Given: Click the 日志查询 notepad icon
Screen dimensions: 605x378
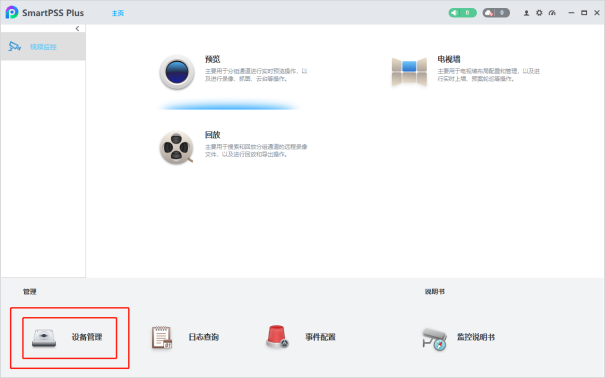Looking at the screenshot, I should click(x=162, y=337).
